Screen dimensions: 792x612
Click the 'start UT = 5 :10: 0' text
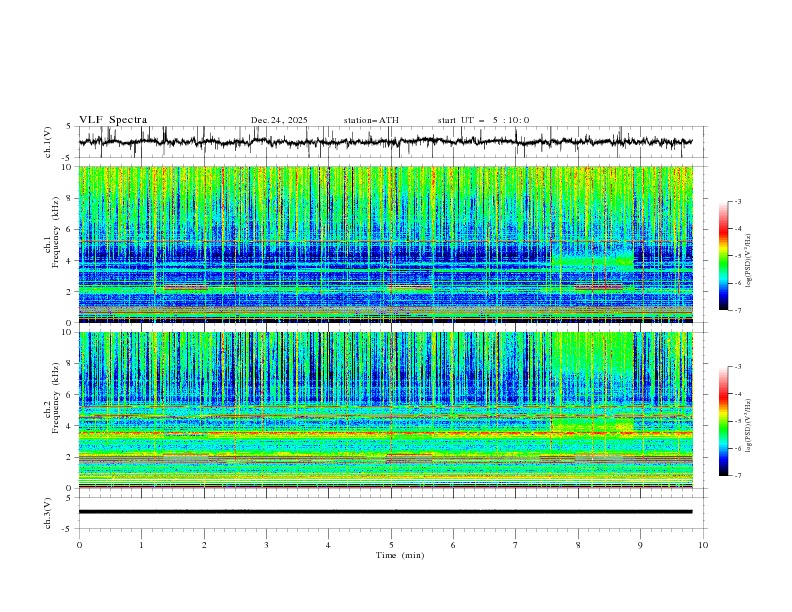click(x=483, y=120)
